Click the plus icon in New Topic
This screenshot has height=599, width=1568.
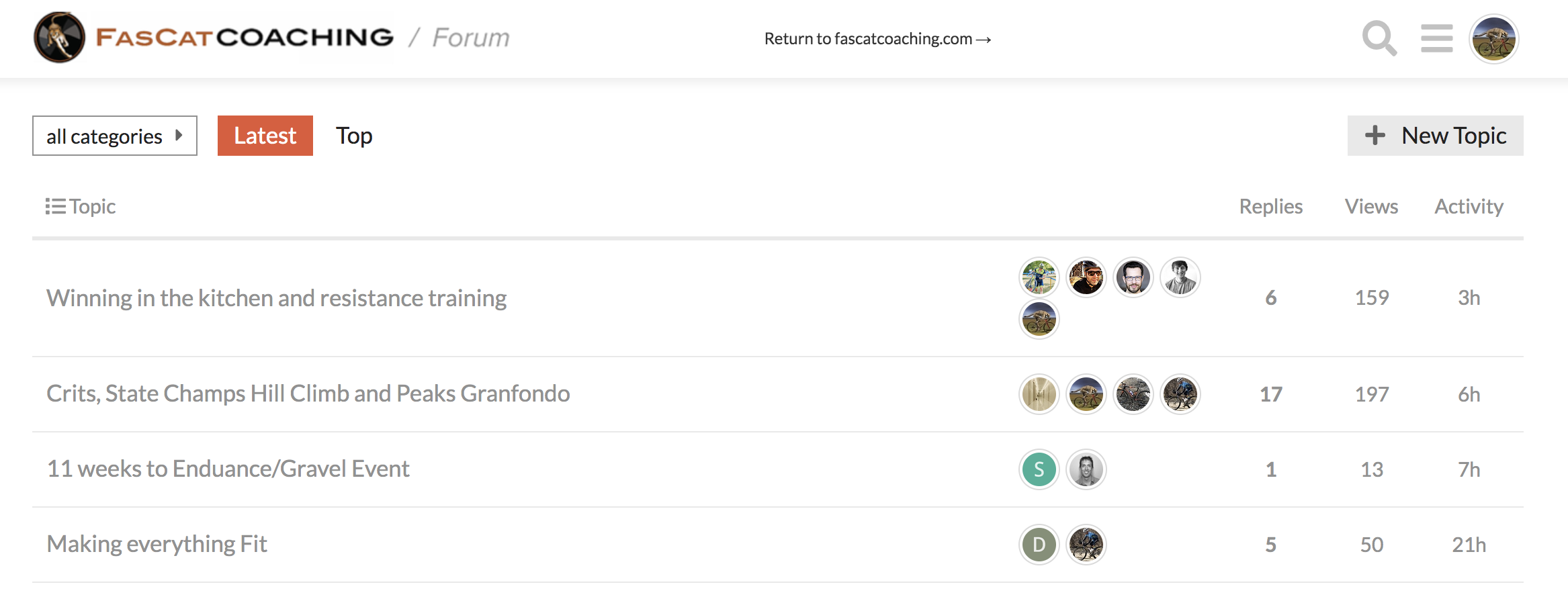(1375, 136)
